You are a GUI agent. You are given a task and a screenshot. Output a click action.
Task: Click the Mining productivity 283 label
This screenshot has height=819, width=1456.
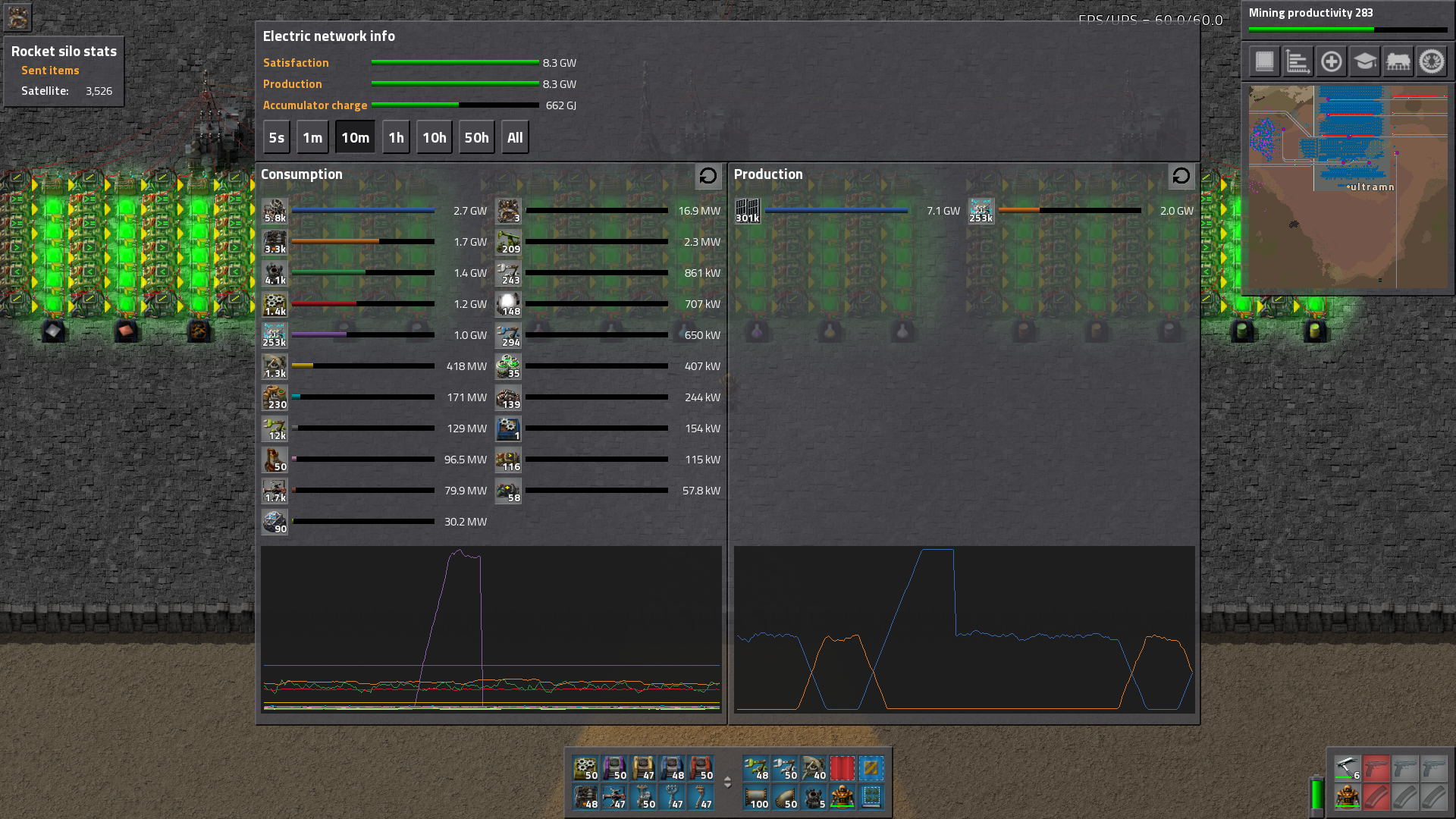tap(1310, 13)
